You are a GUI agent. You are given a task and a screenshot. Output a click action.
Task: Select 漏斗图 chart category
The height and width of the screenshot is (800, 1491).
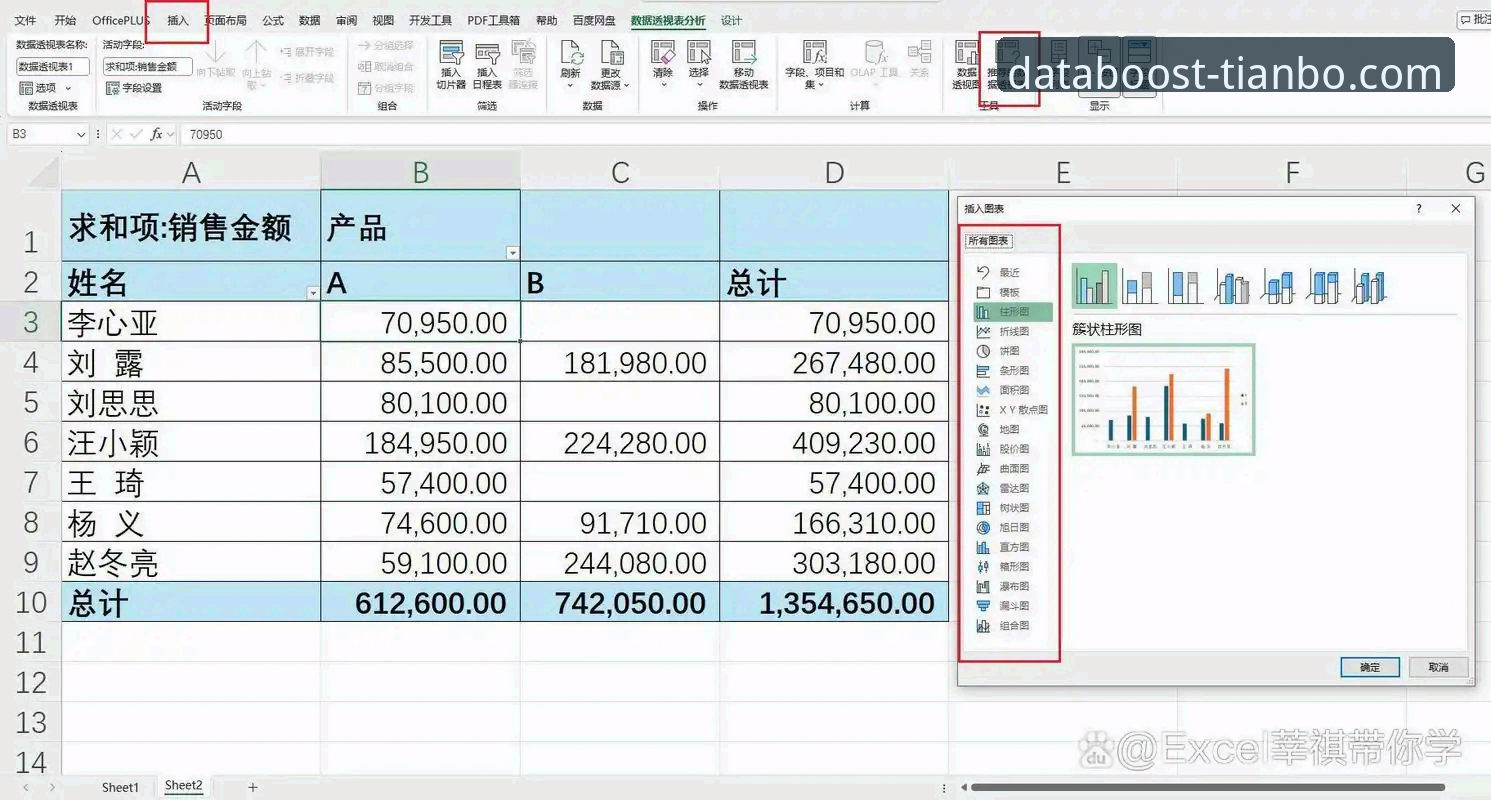click(1012, 606)
